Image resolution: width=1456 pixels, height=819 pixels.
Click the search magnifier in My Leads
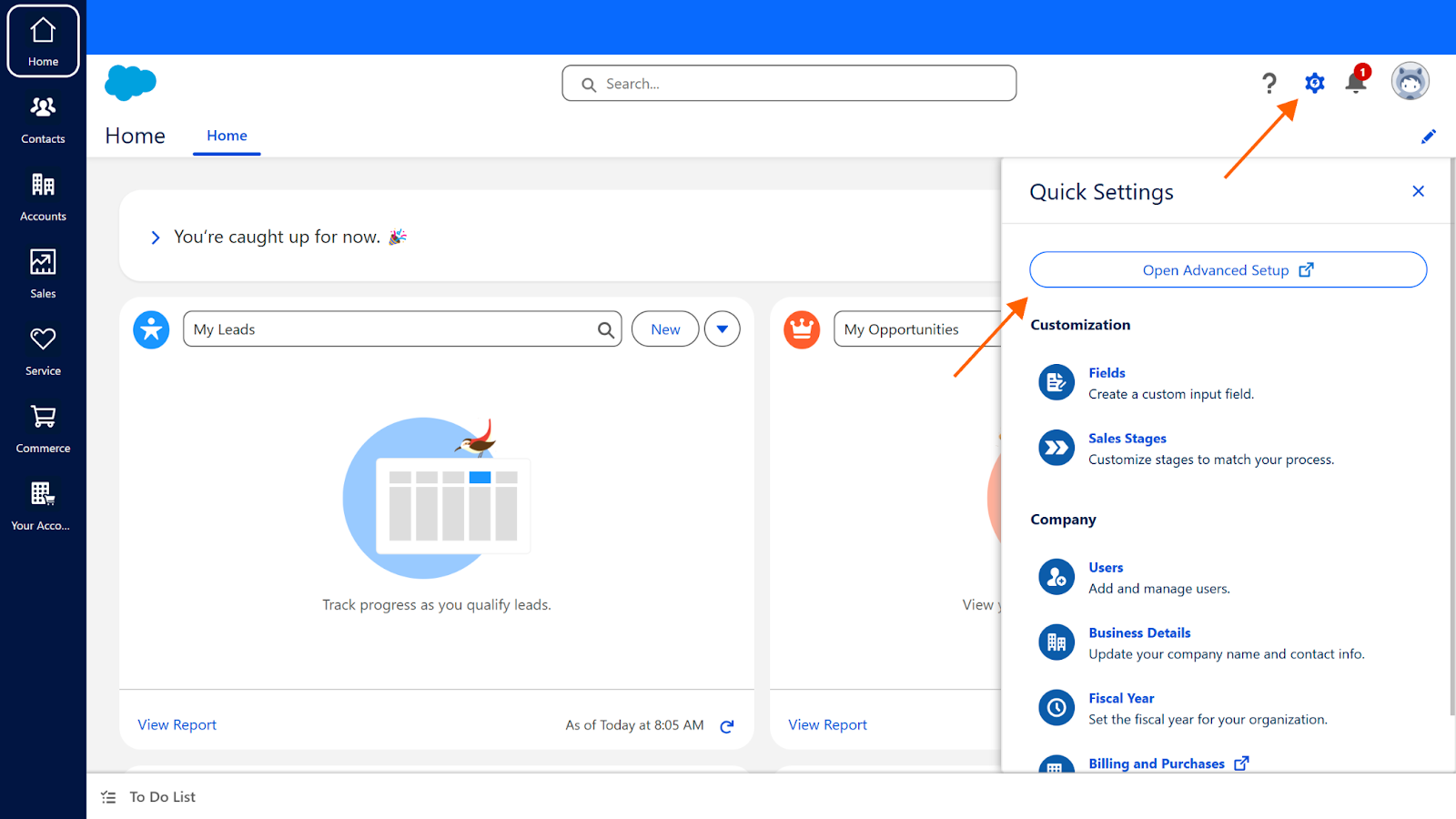(605, 329)
